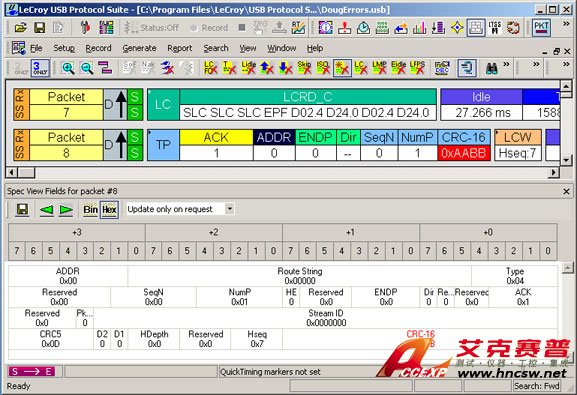Click the Save floppy disk toolbar icon
Viewport: 577px width, 395px height.
[x=40, y=28]
